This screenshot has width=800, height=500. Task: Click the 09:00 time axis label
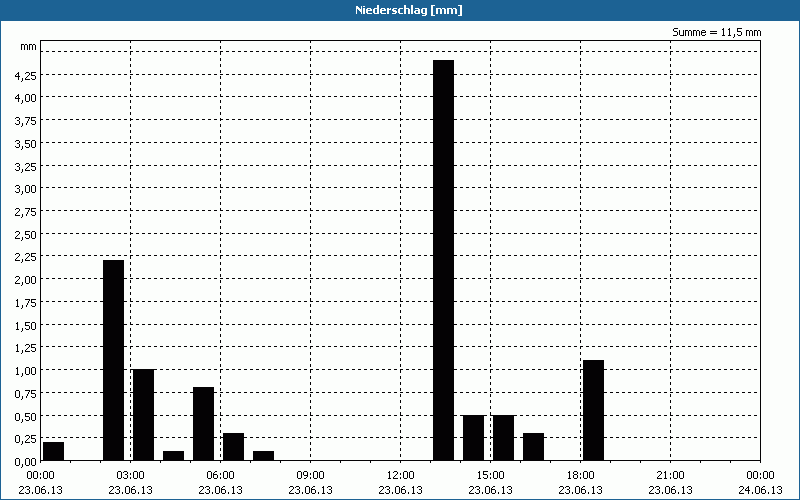[x=310, y=476]
